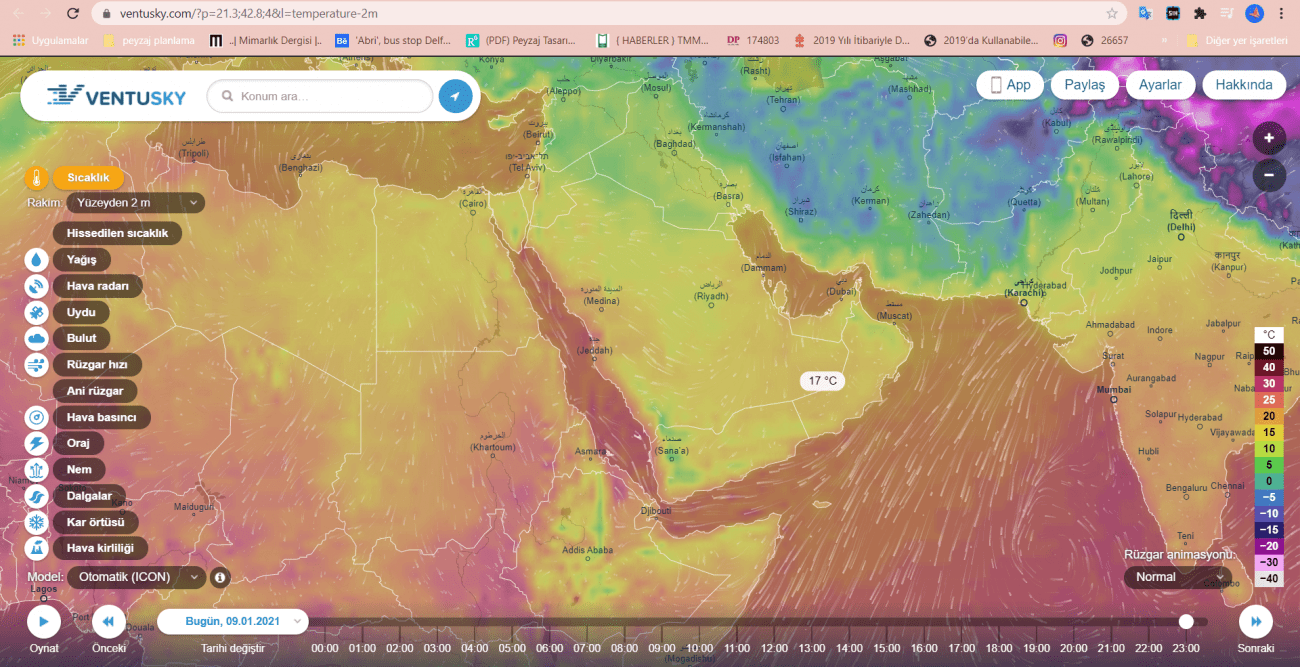The height and width of the screenshot is (667, 1300).
Task: Click the Paylaş share button
Action: pyautogui.click(x=1084, y=85)
